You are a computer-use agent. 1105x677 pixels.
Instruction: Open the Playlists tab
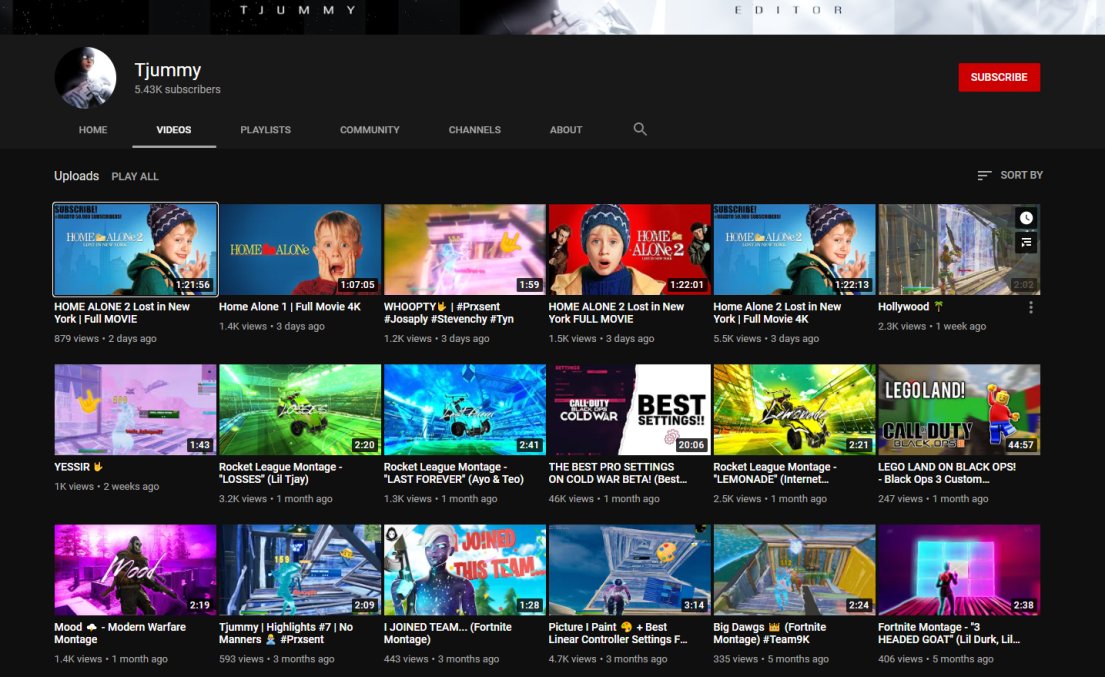click(x=265, y=130)
